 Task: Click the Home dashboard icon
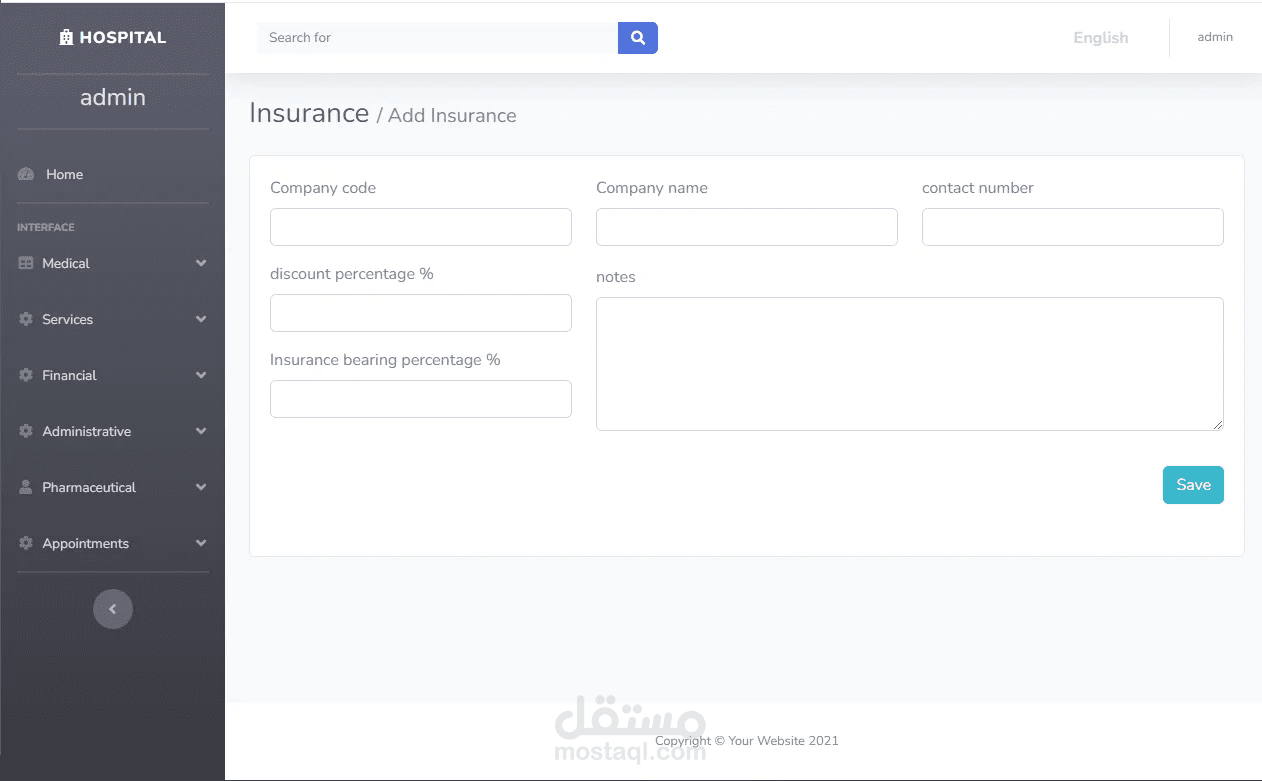tap(26, 174)
